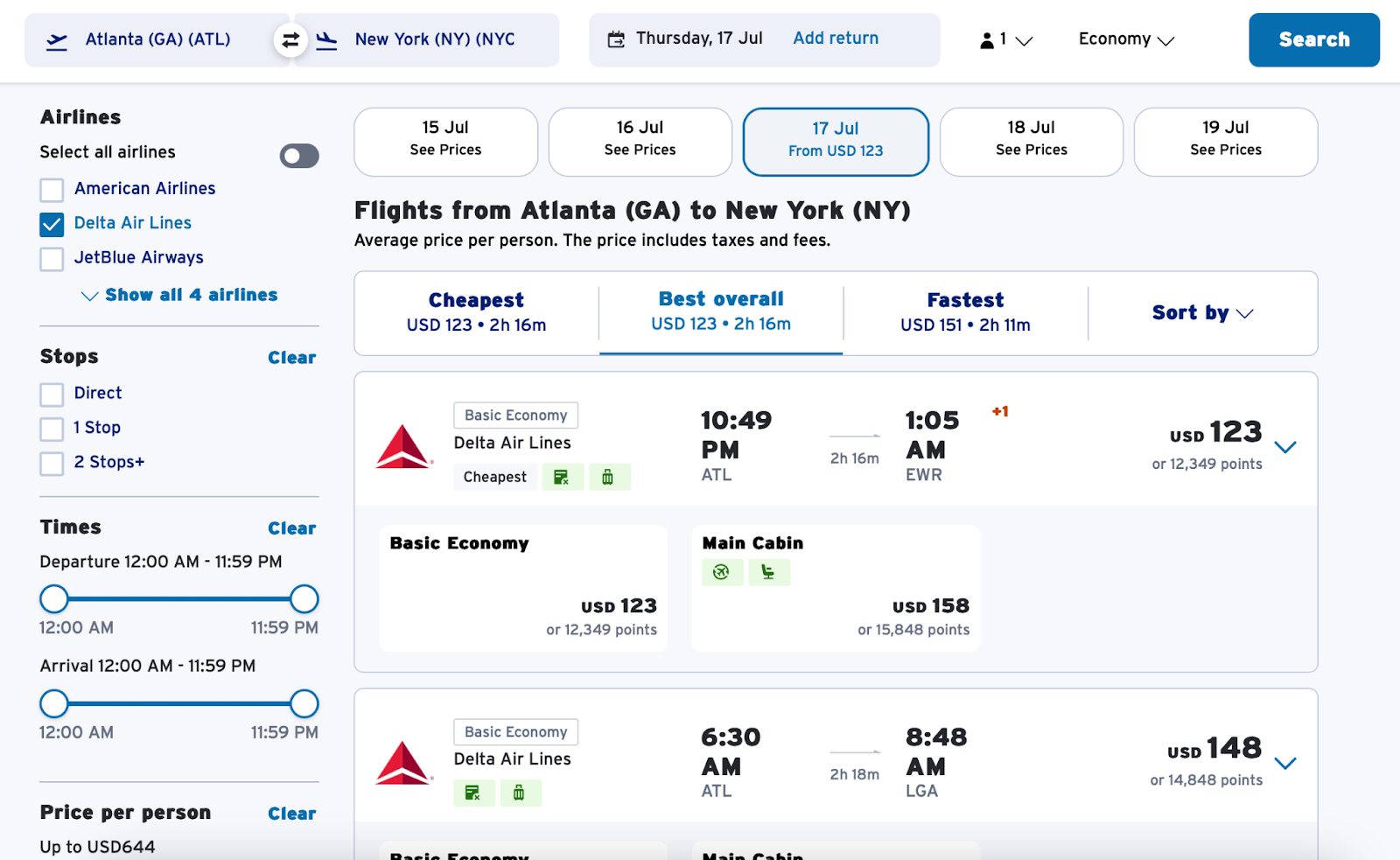Click the blue Search button
1400x860 pixels.
pos(1313,40)
